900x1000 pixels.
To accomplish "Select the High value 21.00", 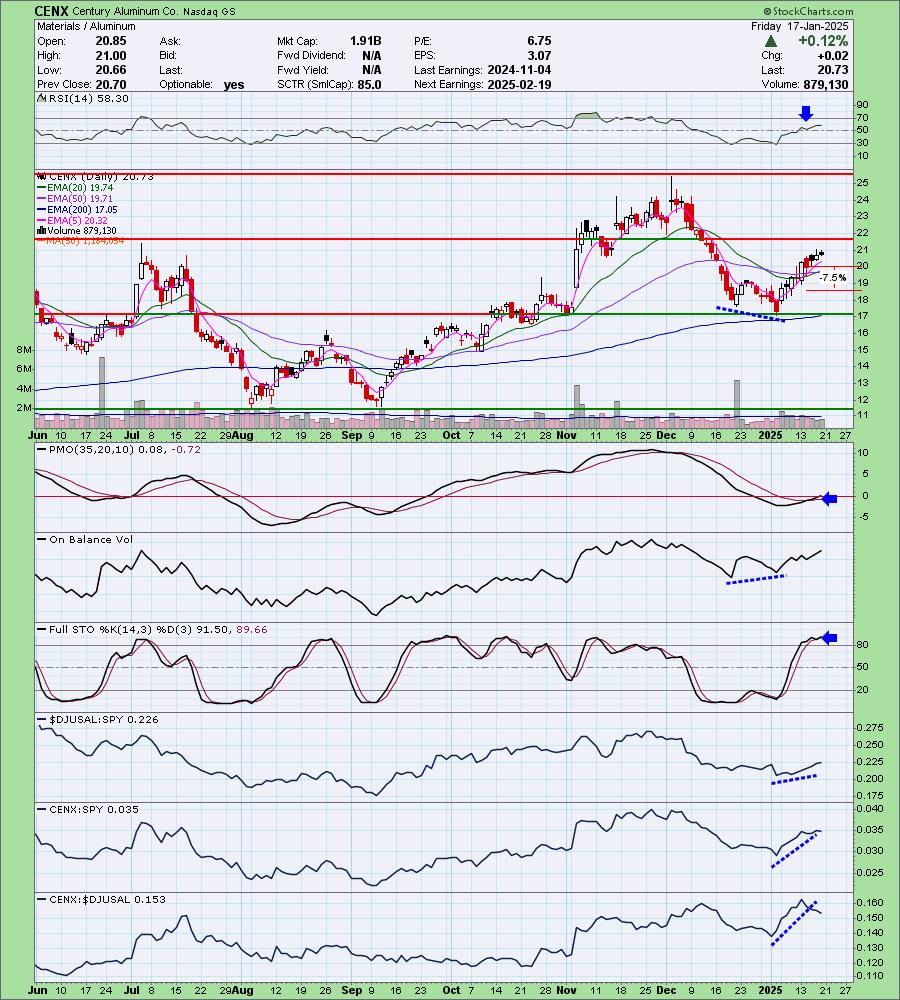I will [111, 55].
